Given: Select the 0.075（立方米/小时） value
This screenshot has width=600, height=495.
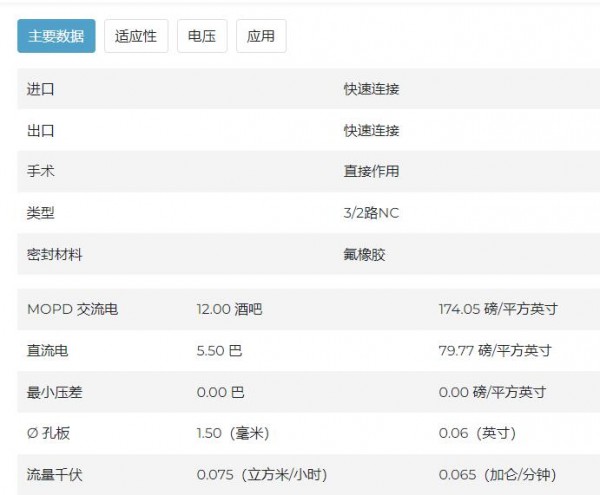Looking at the screenshot, I should click(262, 475).
